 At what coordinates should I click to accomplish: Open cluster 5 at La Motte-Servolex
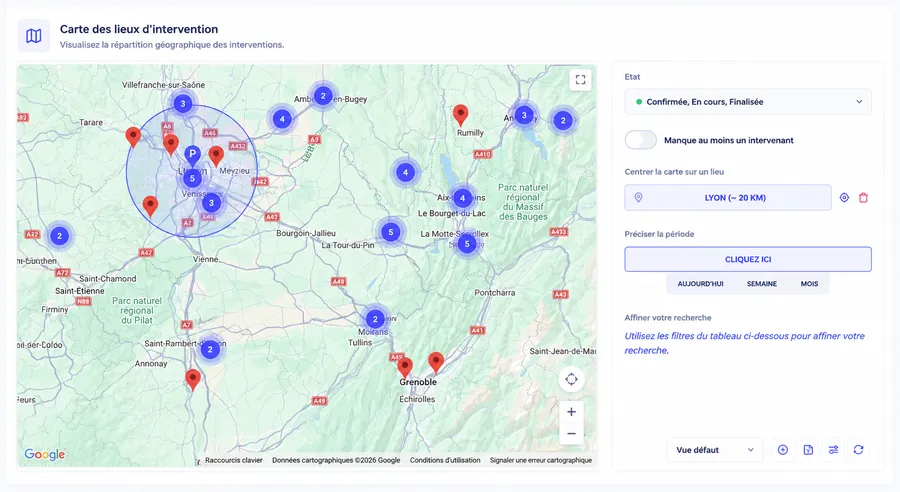pyautogui.click(x=467, y=244)
